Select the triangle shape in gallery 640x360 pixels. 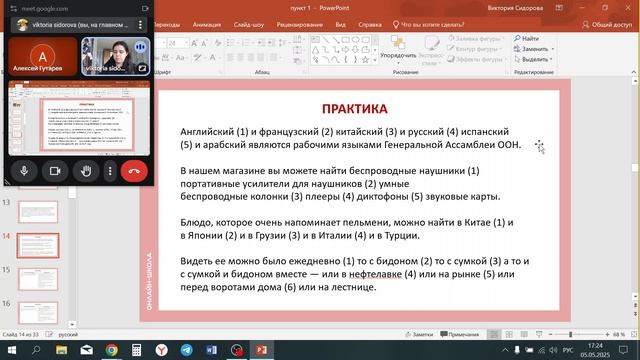[316, 50]
